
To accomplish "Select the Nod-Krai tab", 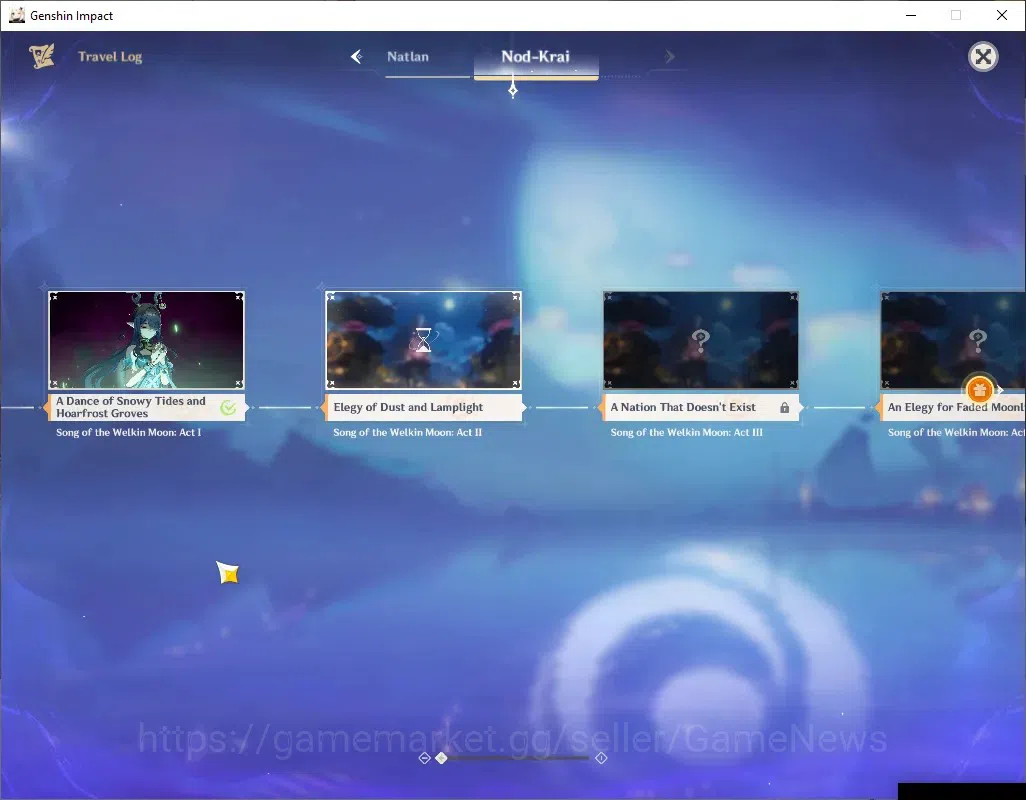I will (535, 57).
